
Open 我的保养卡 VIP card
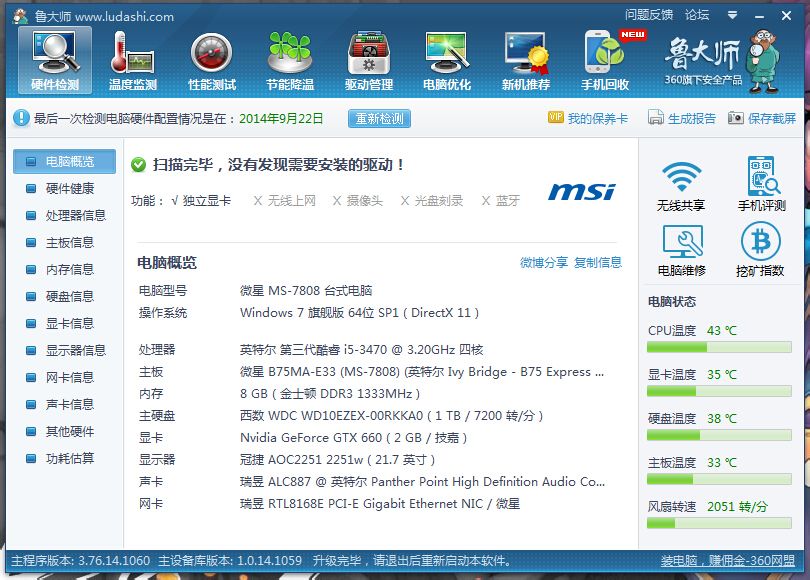[588, 118]
